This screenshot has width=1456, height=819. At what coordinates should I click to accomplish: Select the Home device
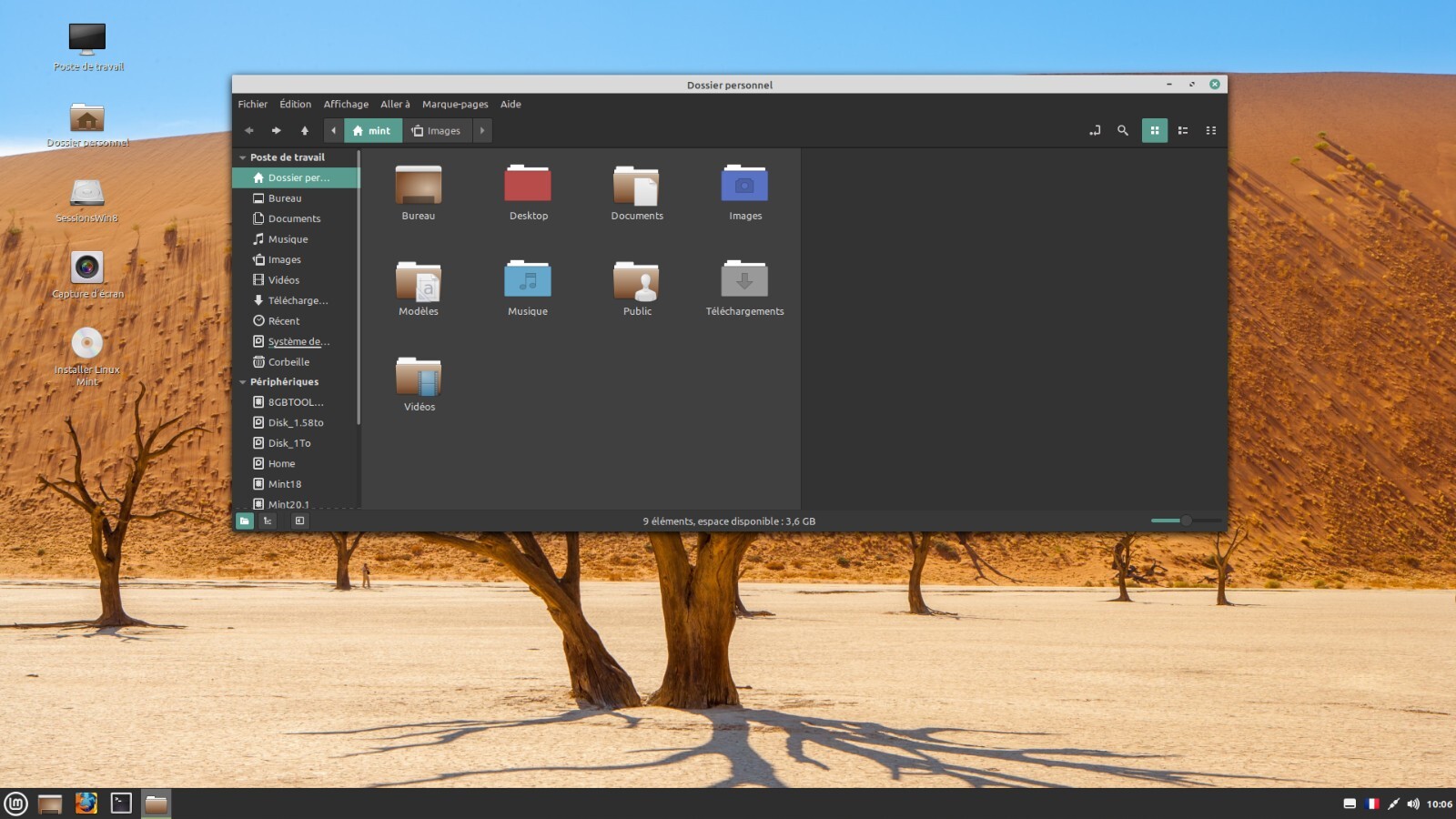[x=296, y=463]
